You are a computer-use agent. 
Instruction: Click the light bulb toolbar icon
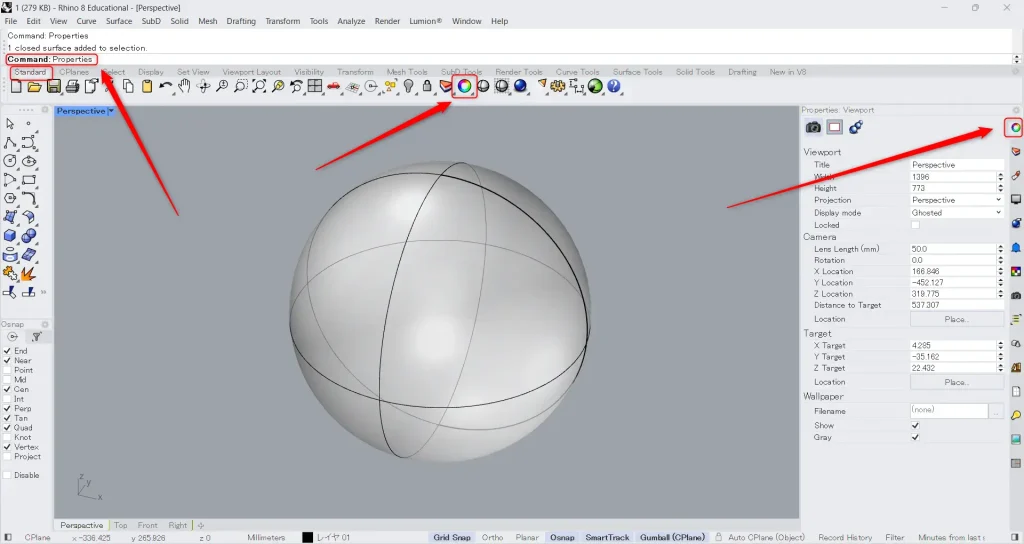pyautogui.click(x=408, y=87)
